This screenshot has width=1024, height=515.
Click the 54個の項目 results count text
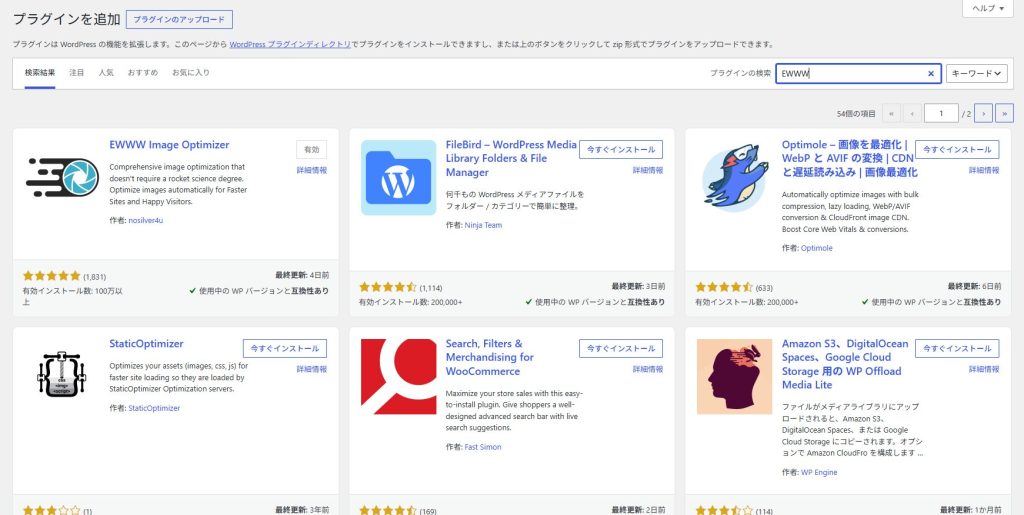point(856,114)
